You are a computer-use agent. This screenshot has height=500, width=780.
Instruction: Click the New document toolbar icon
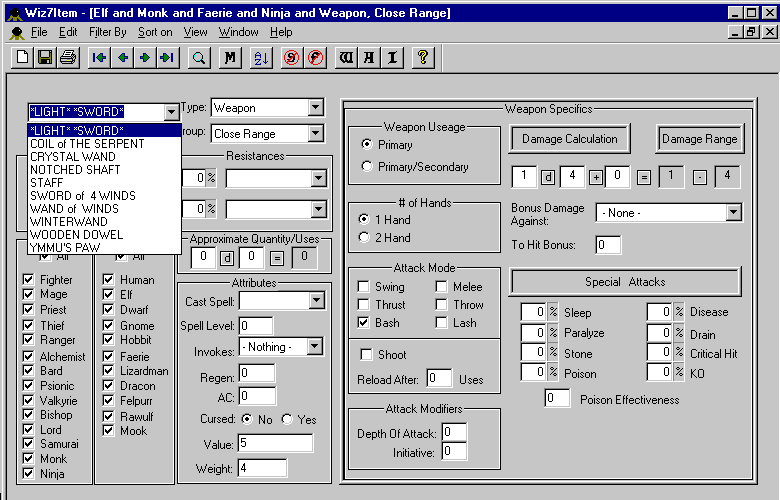(x=22, y=58)
